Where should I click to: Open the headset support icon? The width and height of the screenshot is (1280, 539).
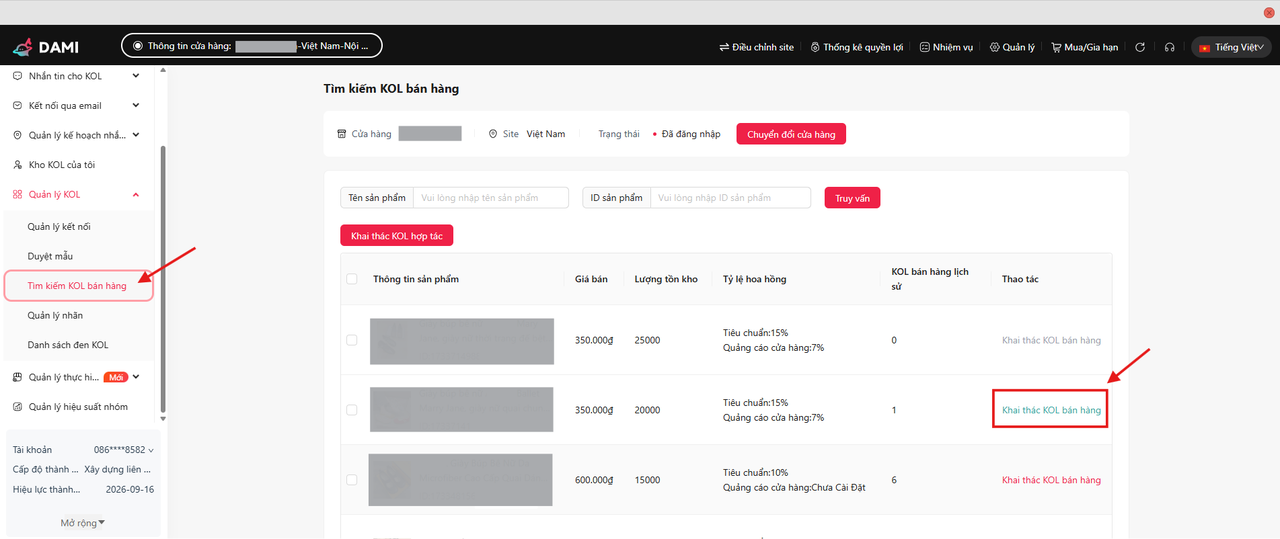tap(1169, 47)
